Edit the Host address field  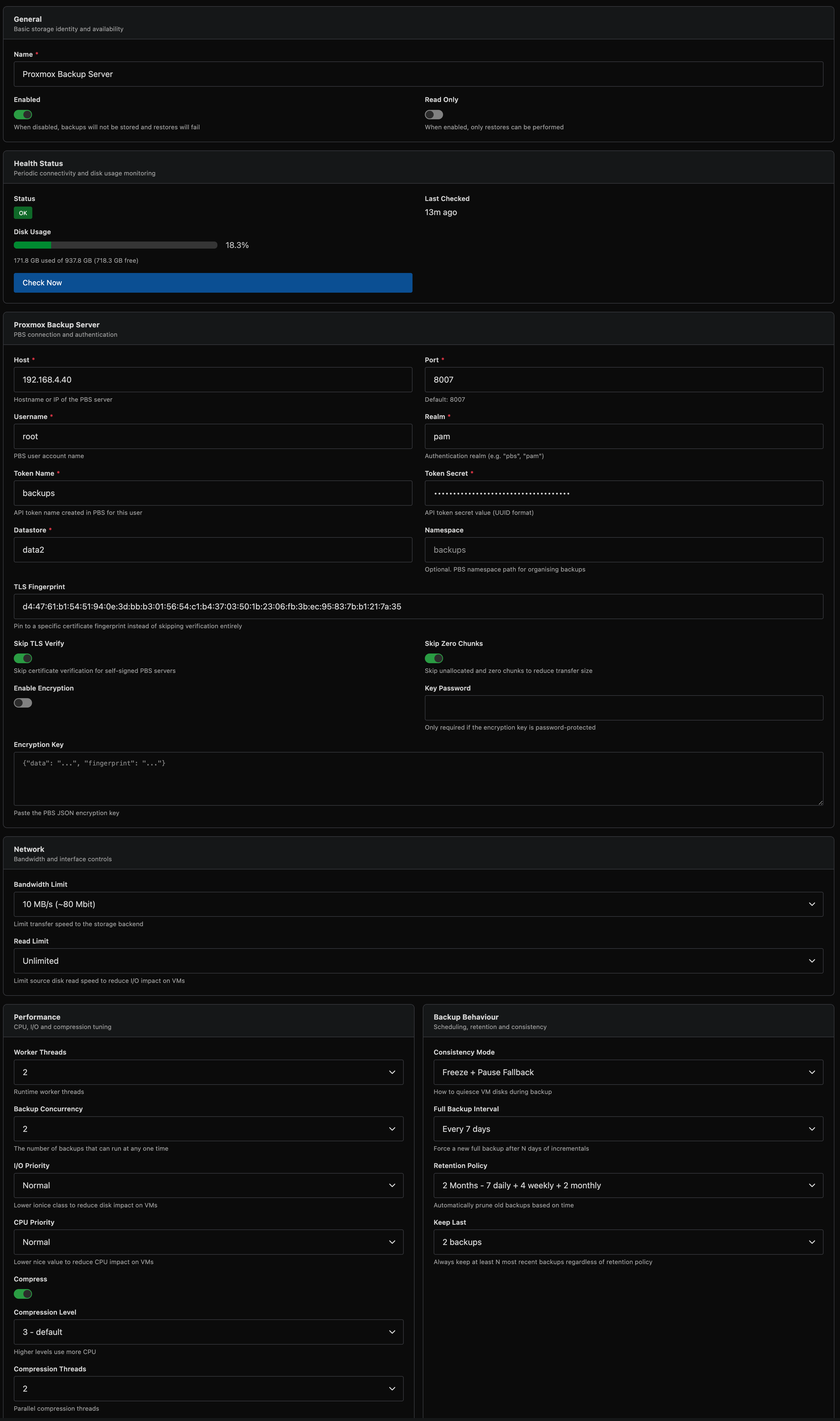[213, 380]
